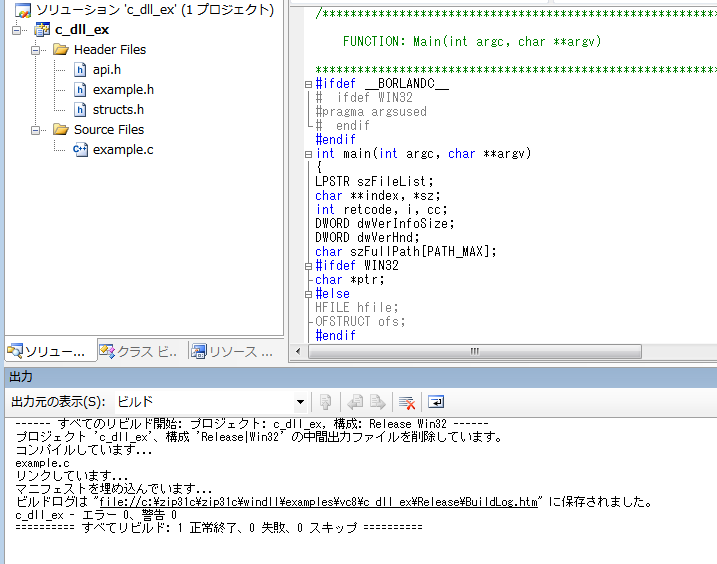Click the c_dll_ex project icon

[x=42, y=30]
